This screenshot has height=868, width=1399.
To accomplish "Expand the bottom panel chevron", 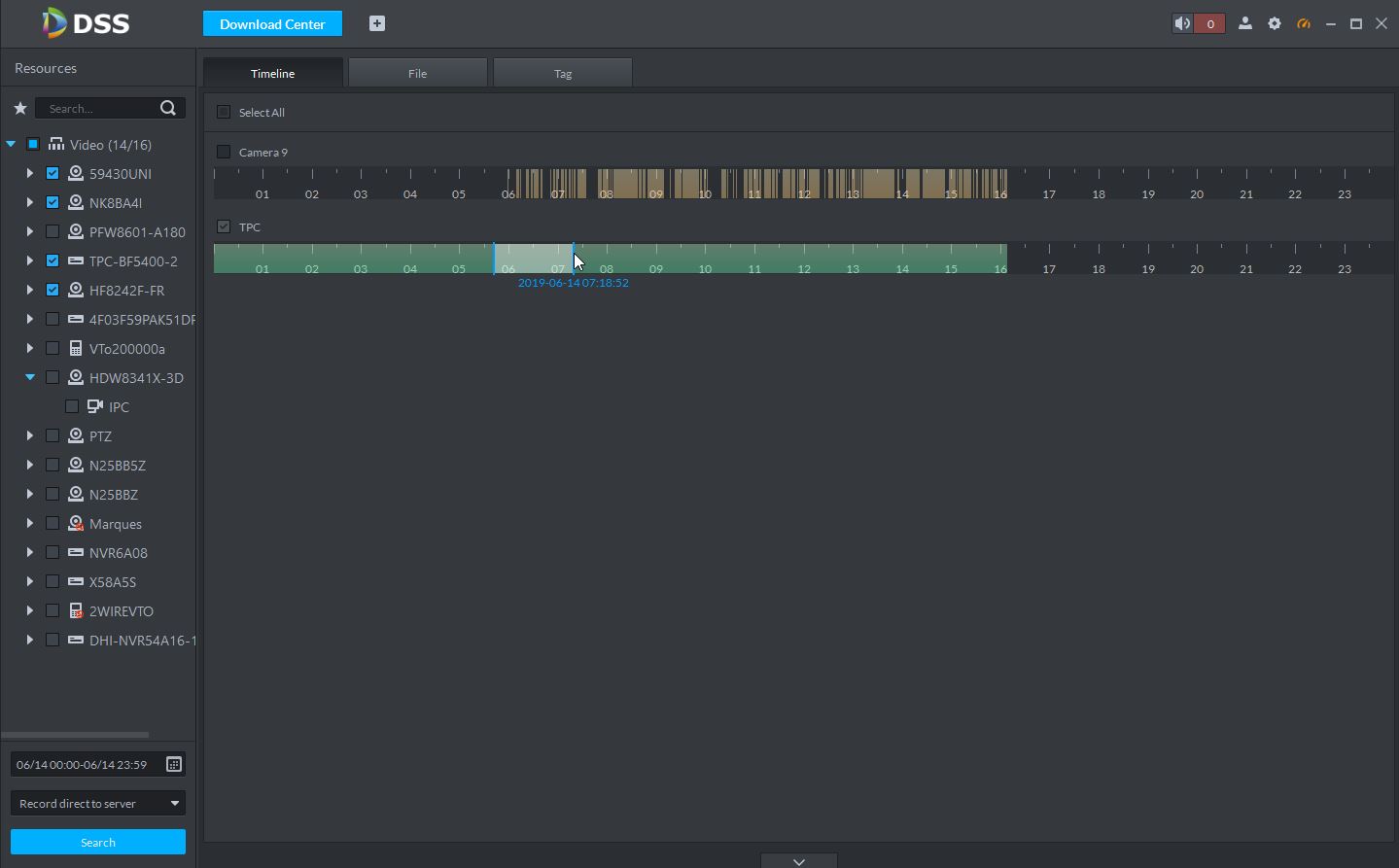I will point(799,861).
